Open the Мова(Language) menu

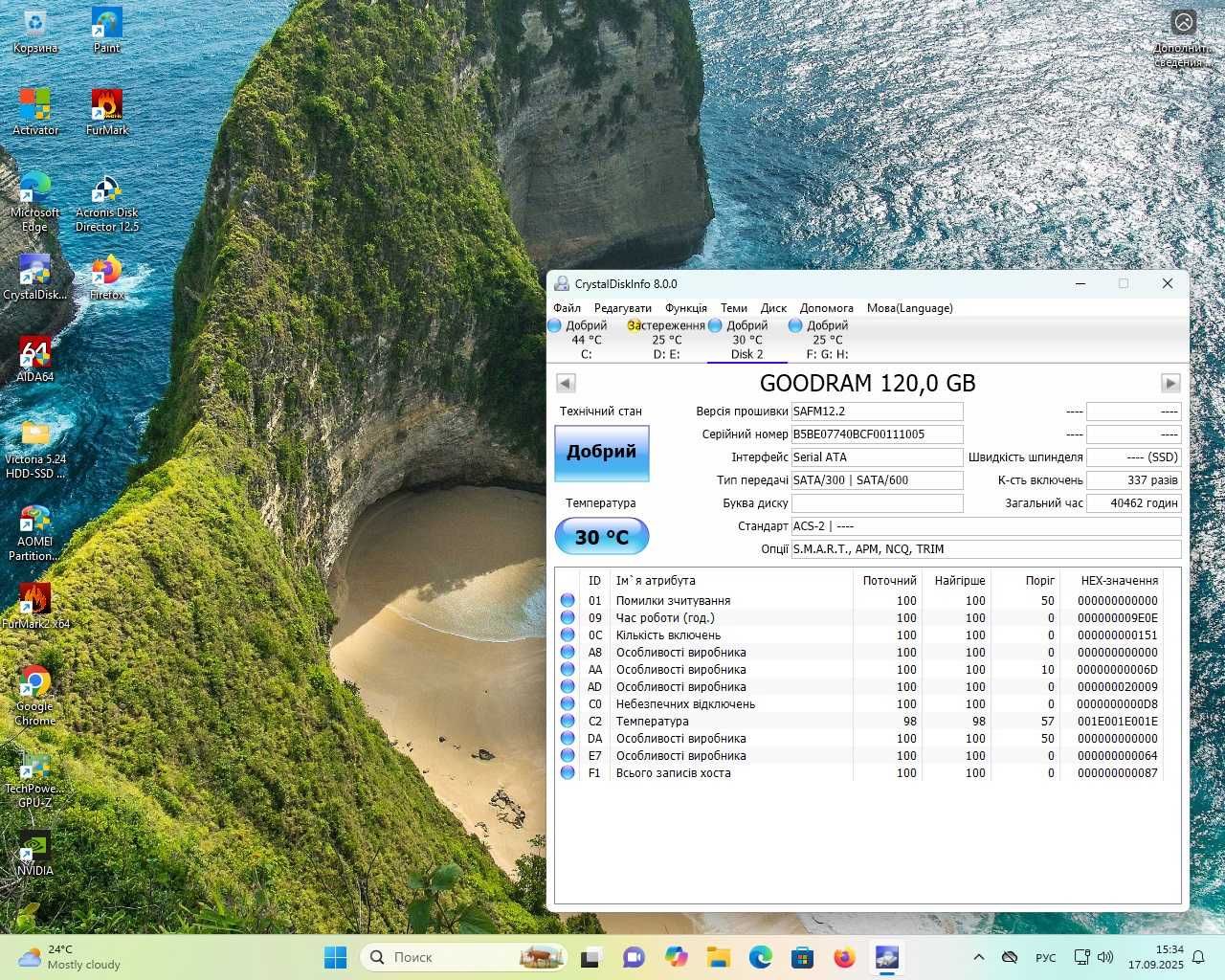click(910, 308)
